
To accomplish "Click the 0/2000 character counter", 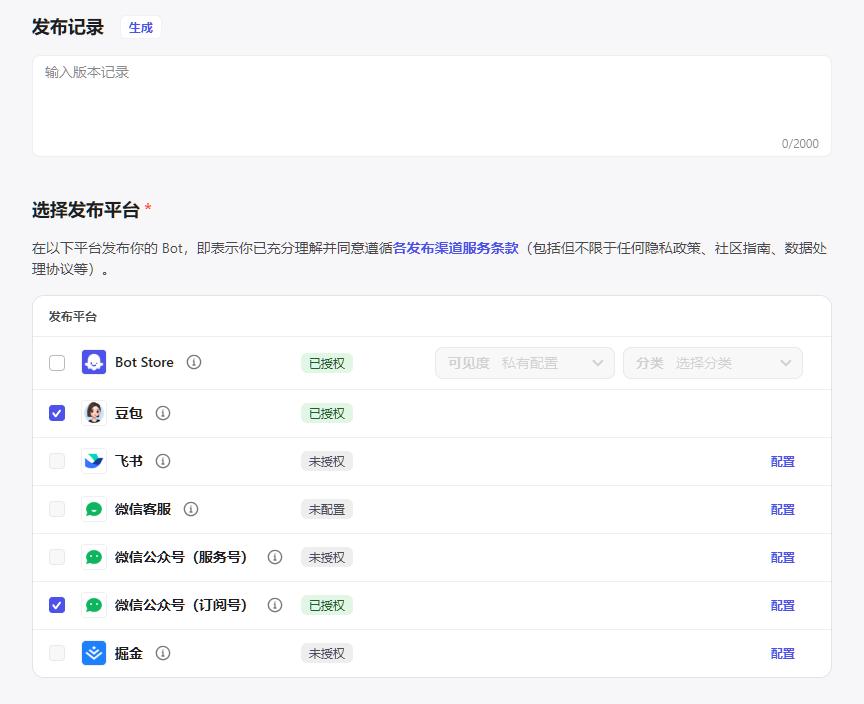I will [800, 144].
